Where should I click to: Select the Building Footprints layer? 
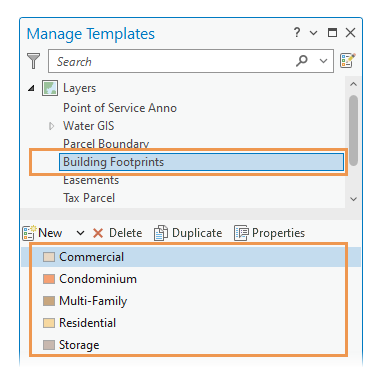point(201,162)
